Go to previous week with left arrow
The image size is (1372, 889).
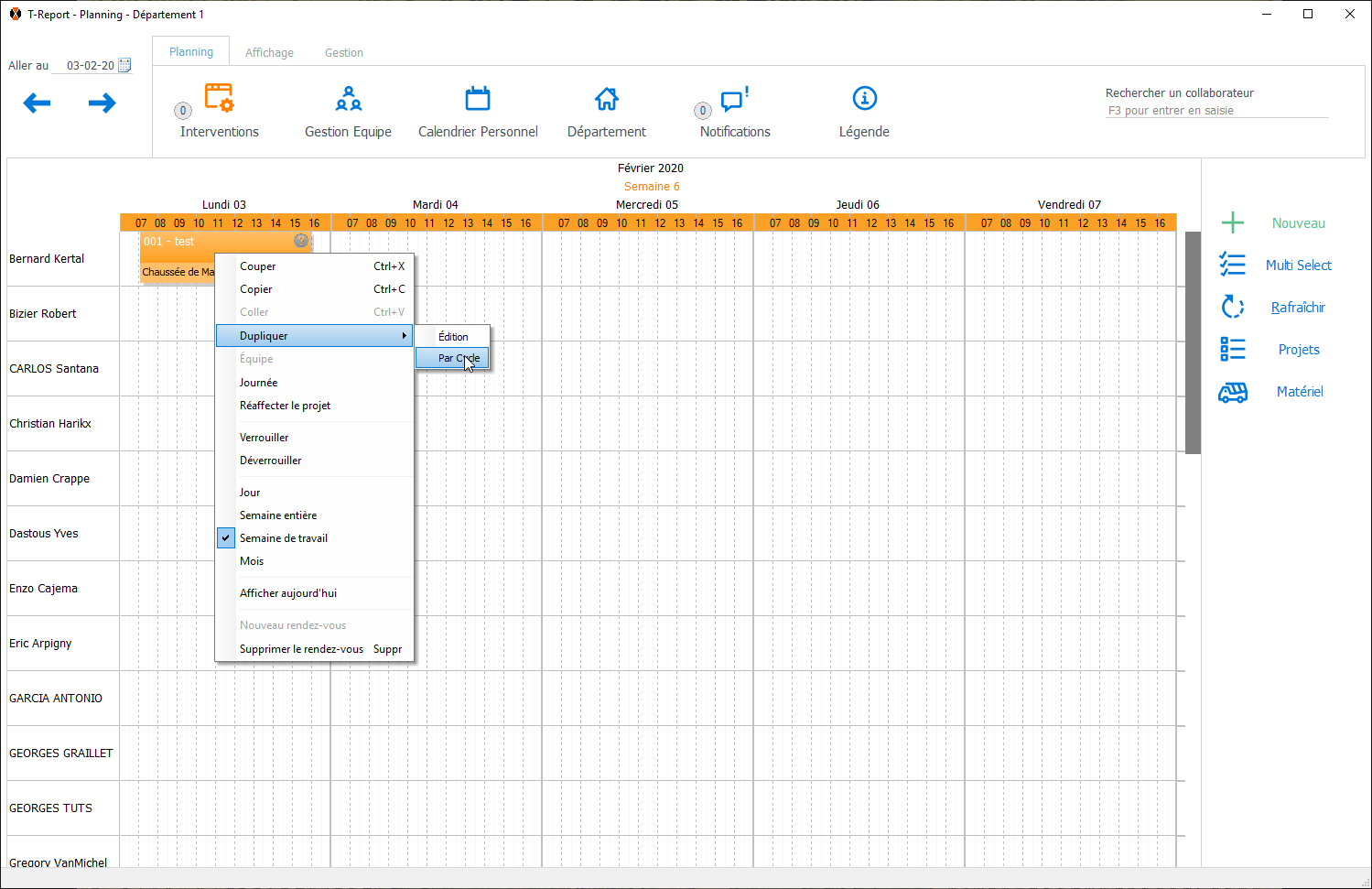click(37, 103)
